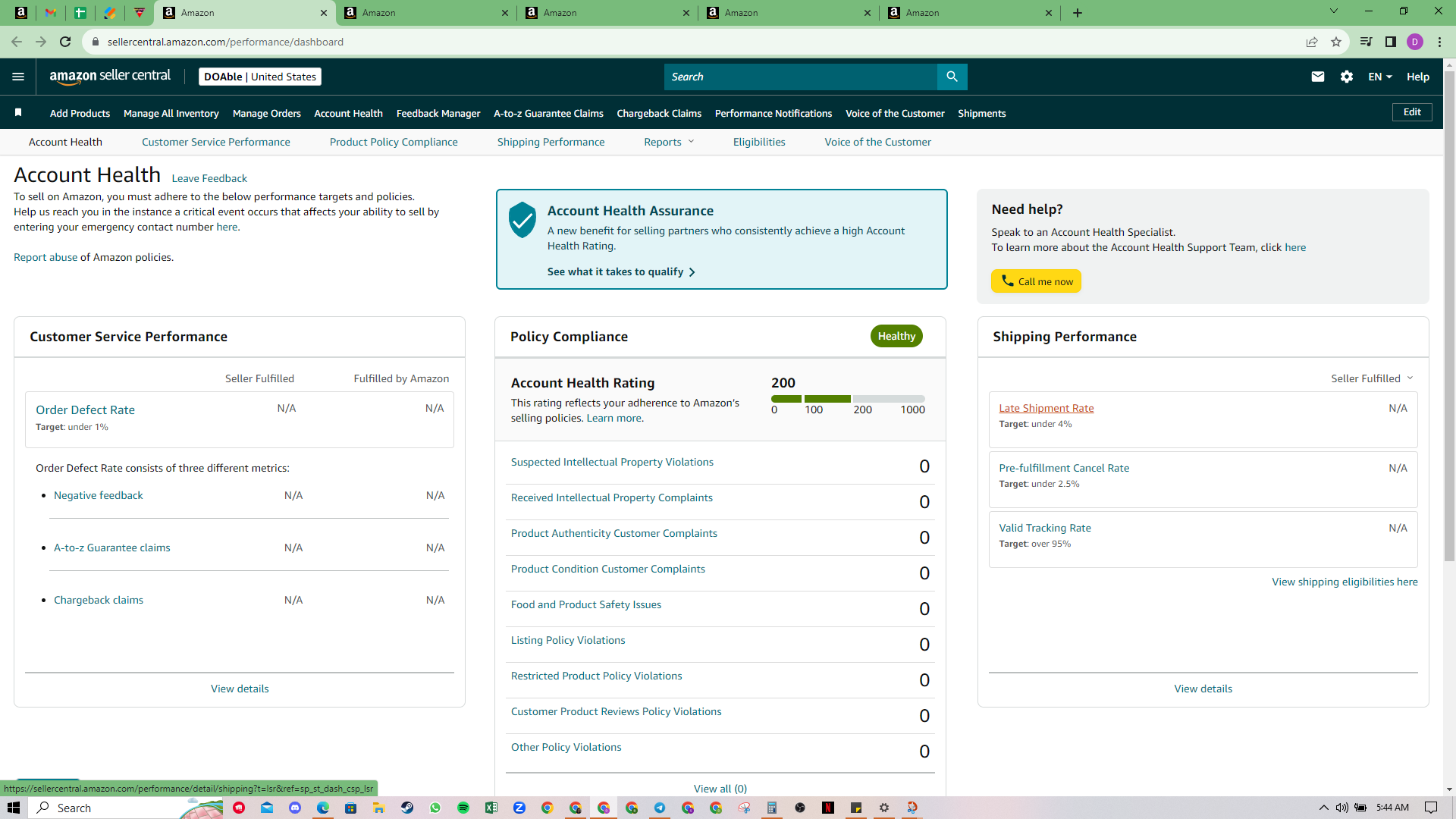This screenshot has width=1456, height=819.
Task: Open the tab search chevron in Chrome
Action: (1334, 11)
